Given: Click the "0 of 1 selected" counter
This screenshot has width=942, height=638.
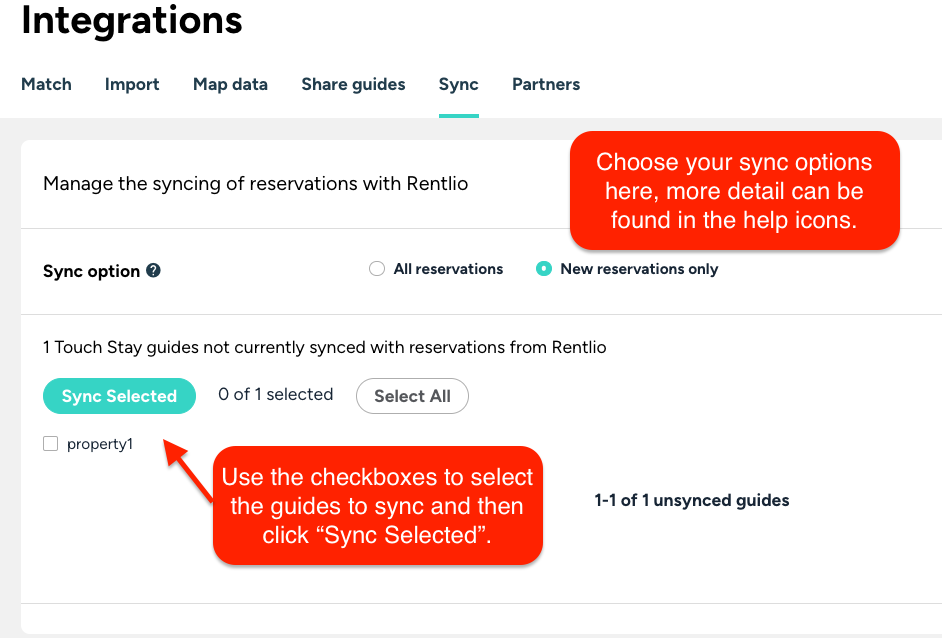Looking at the screenshot, I should (276, 395).
